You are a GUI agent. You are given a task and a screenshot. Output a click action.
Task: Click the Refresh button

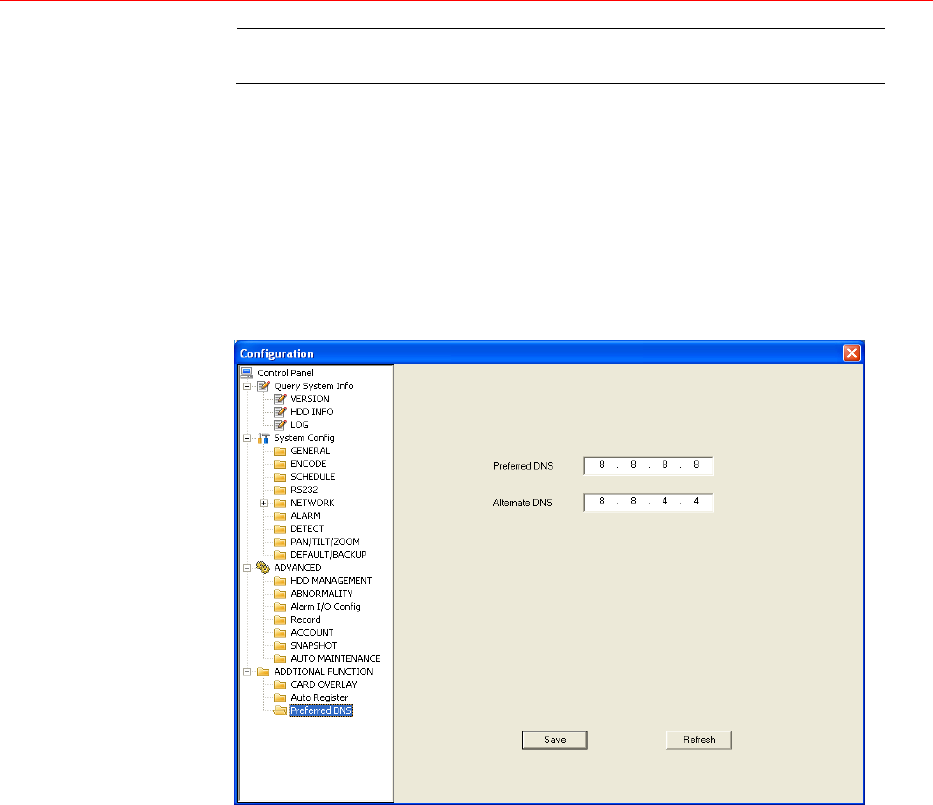(x=699, y=740)
